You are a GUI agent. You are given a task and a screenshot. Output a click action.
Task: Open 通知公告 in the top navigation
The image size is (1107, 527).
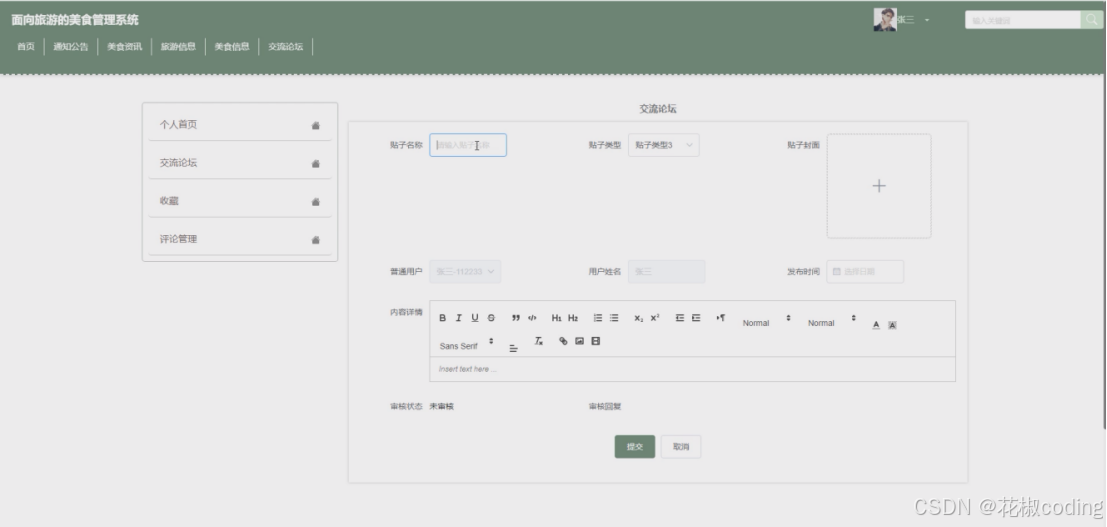[x=71, y=47]
